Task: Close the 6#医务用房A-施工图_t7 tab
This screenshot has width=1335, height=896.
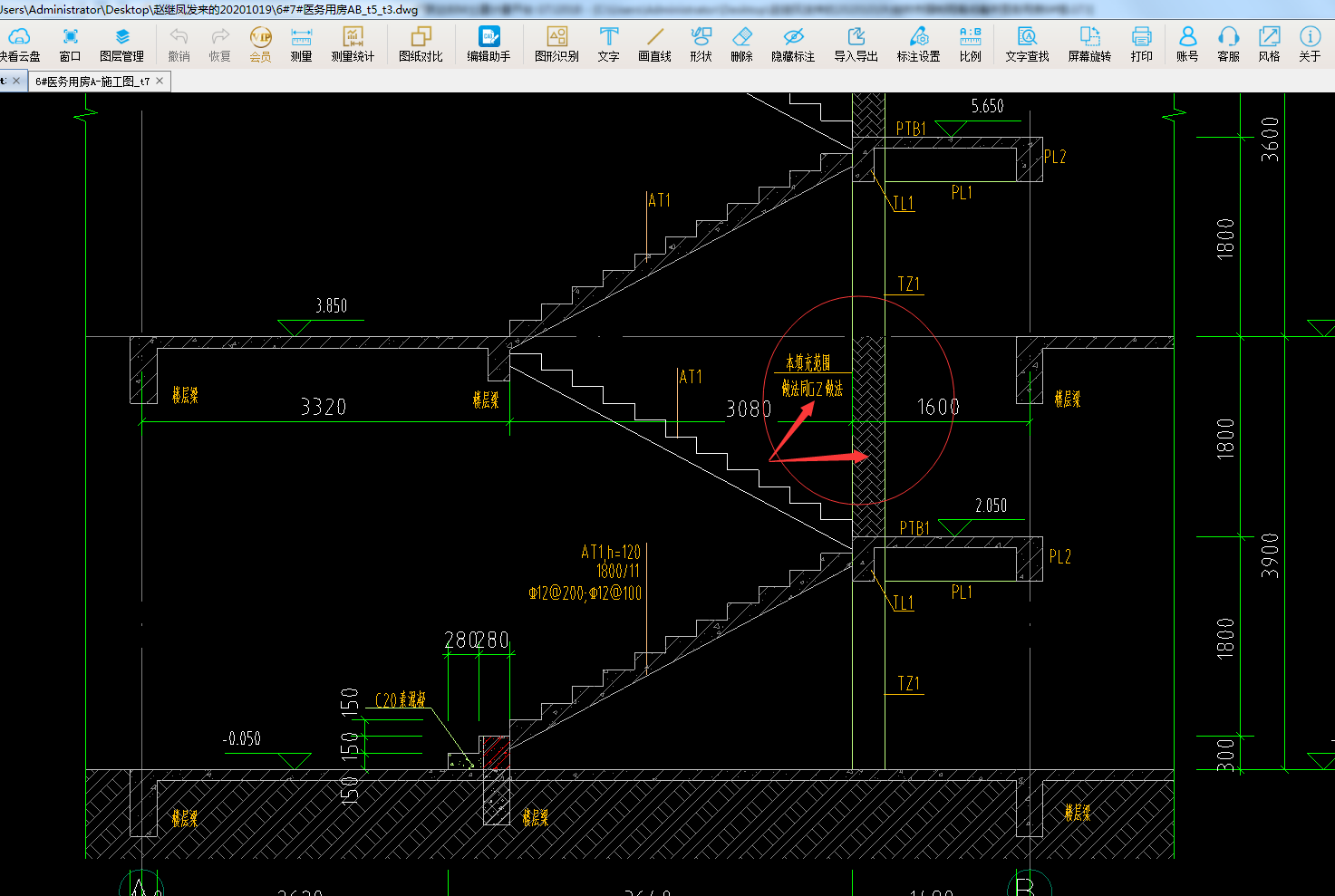Action: point(160,81)
